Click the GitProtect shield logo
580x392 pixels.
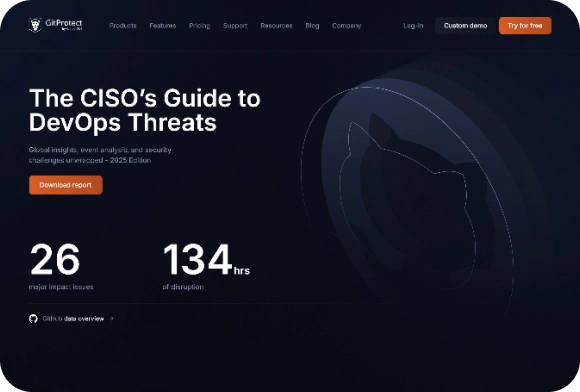coord(35,25)
